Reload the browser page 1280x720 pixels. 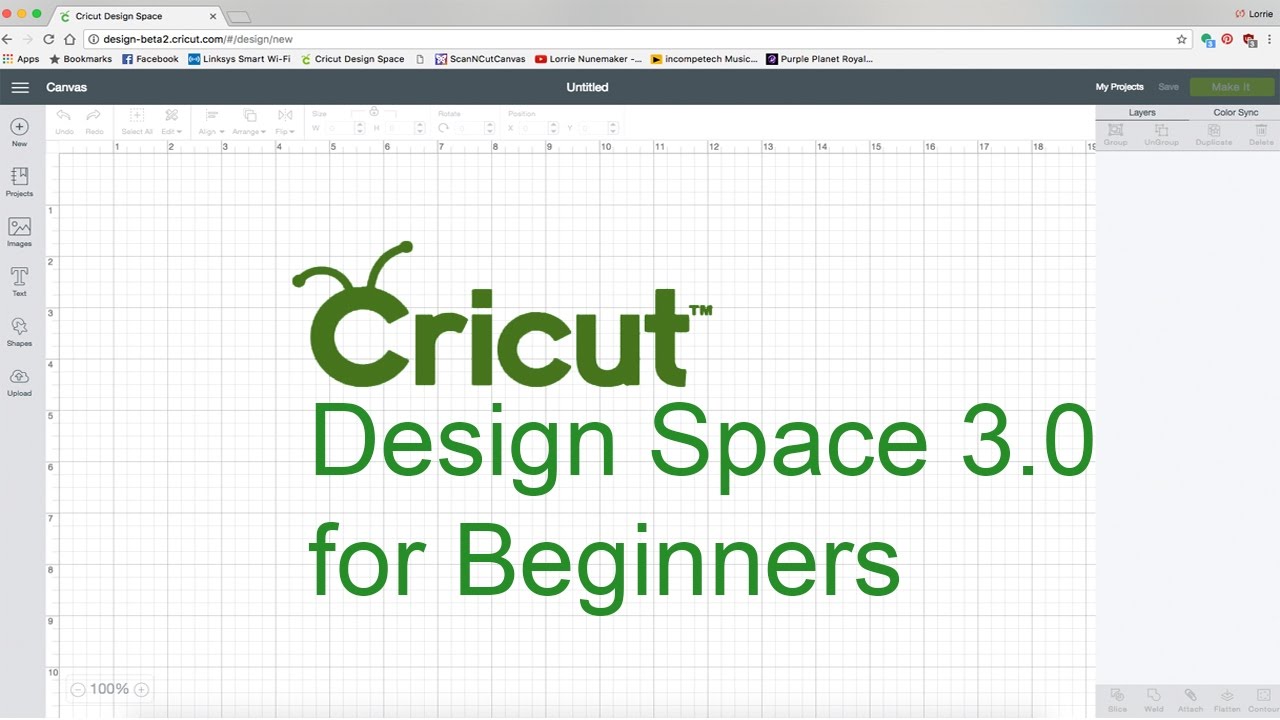pos(48,39)
